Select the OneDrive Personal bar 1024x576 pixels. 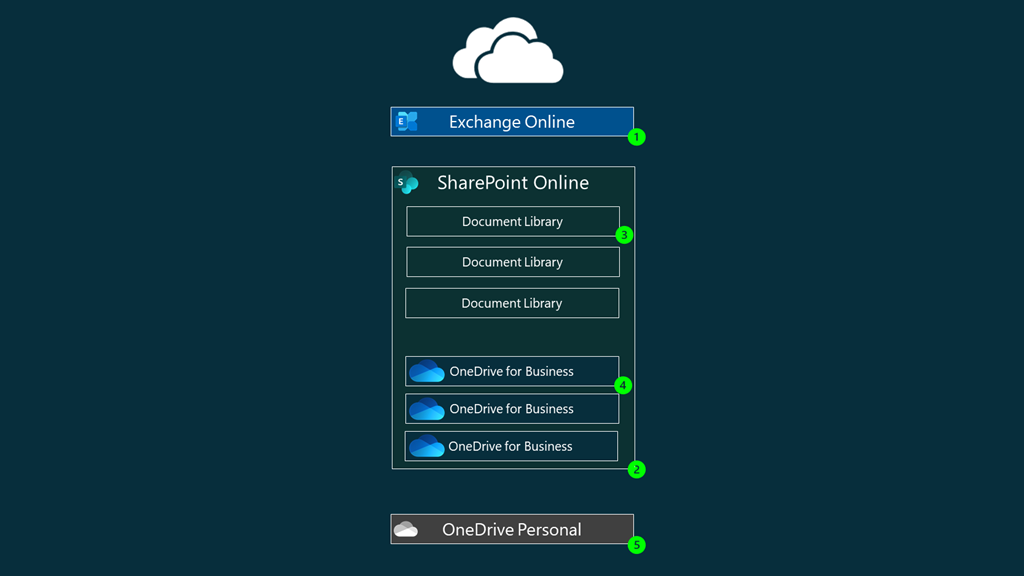[512, 529]
